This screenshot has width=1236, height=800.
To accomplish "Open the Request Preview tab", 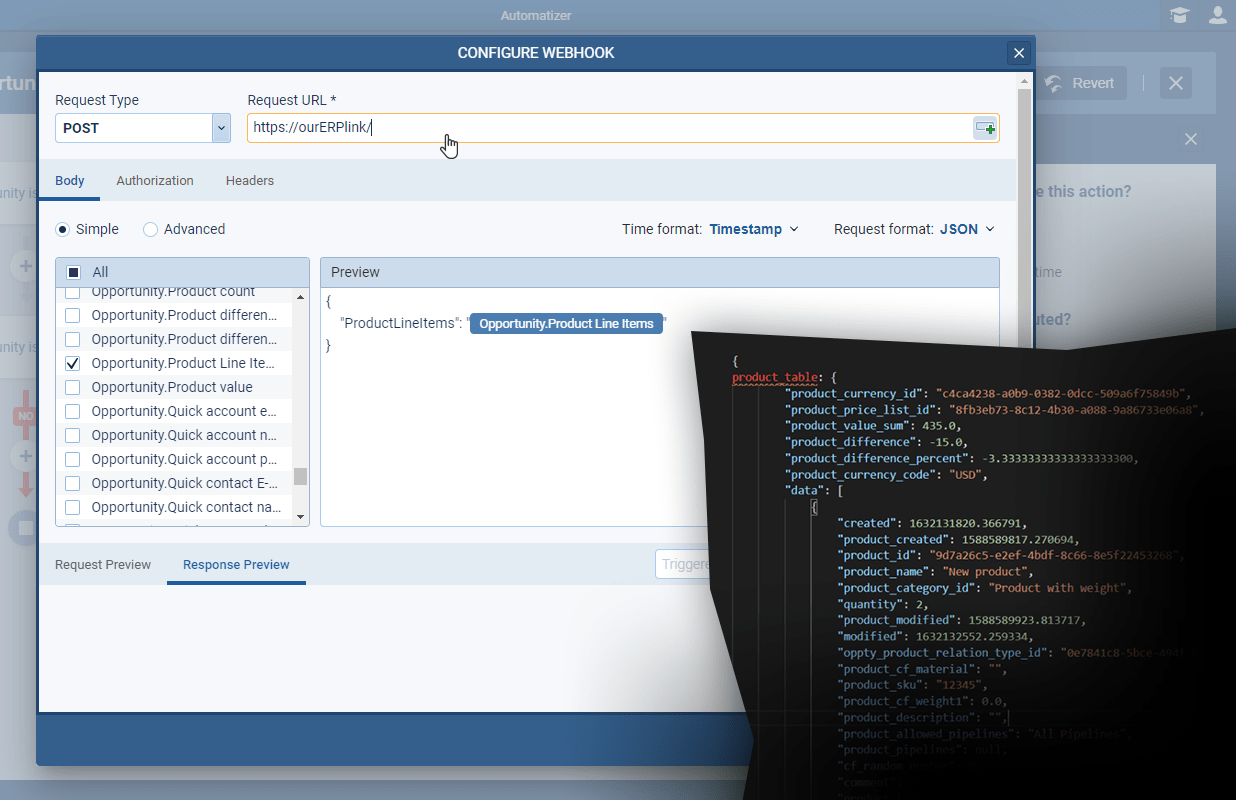I will point(103,565).
